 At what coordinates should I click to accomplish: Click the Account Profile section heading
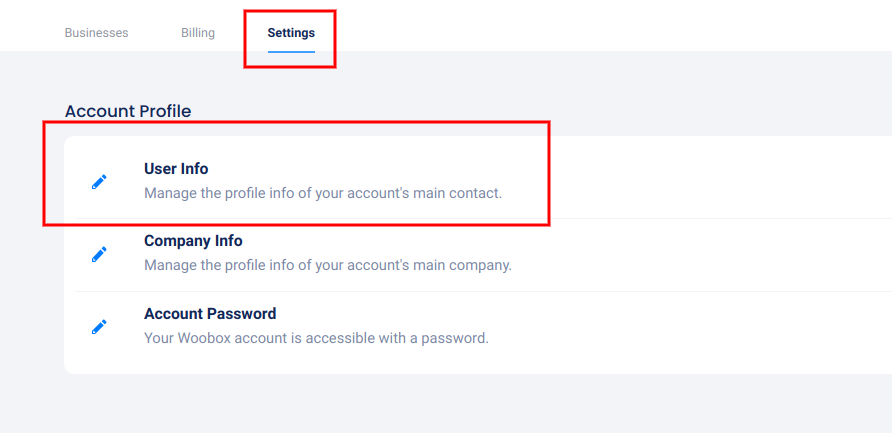point(128,111)
